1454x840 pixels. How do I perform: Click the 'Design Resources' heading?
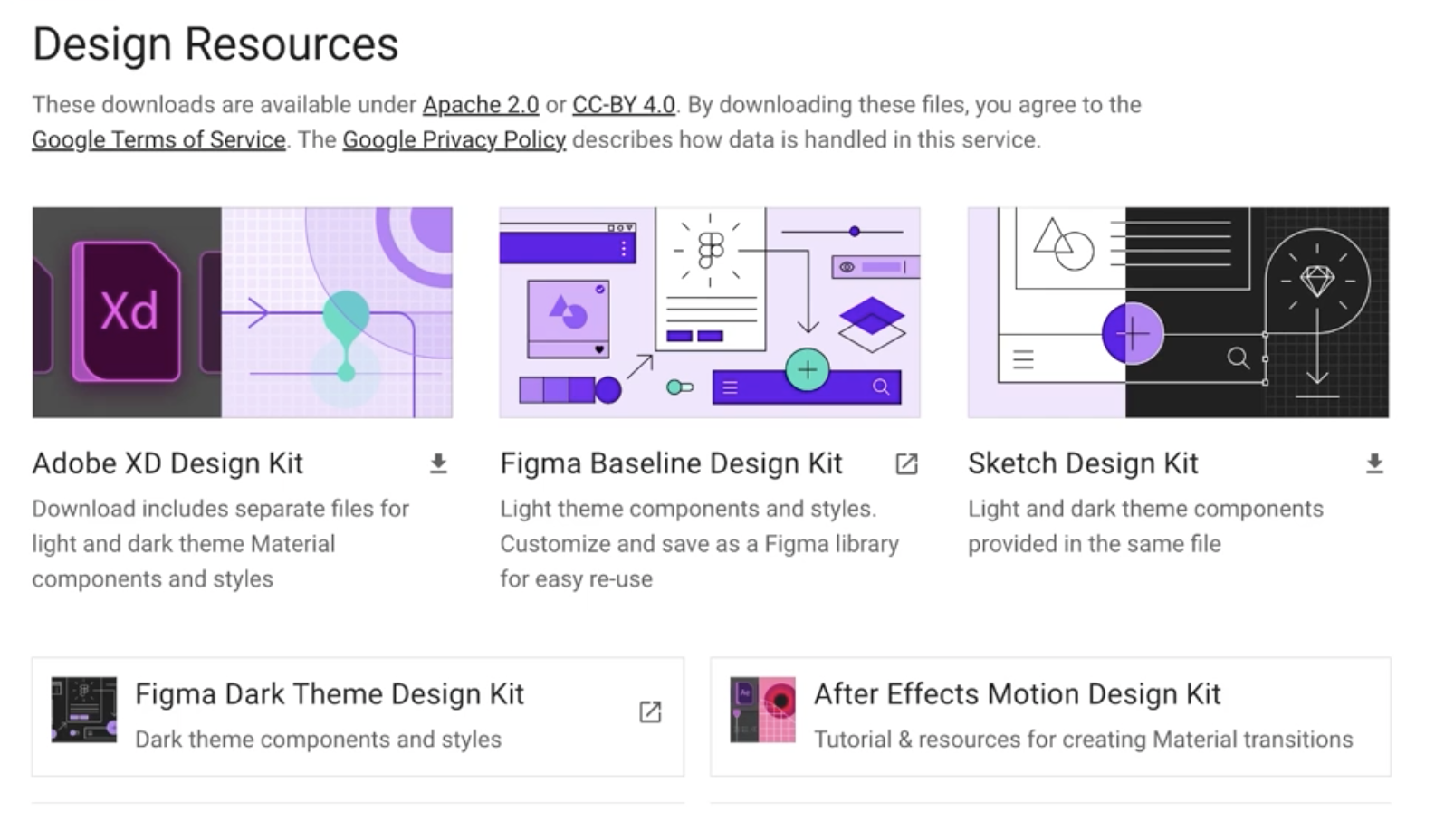(x=215, y=44)
